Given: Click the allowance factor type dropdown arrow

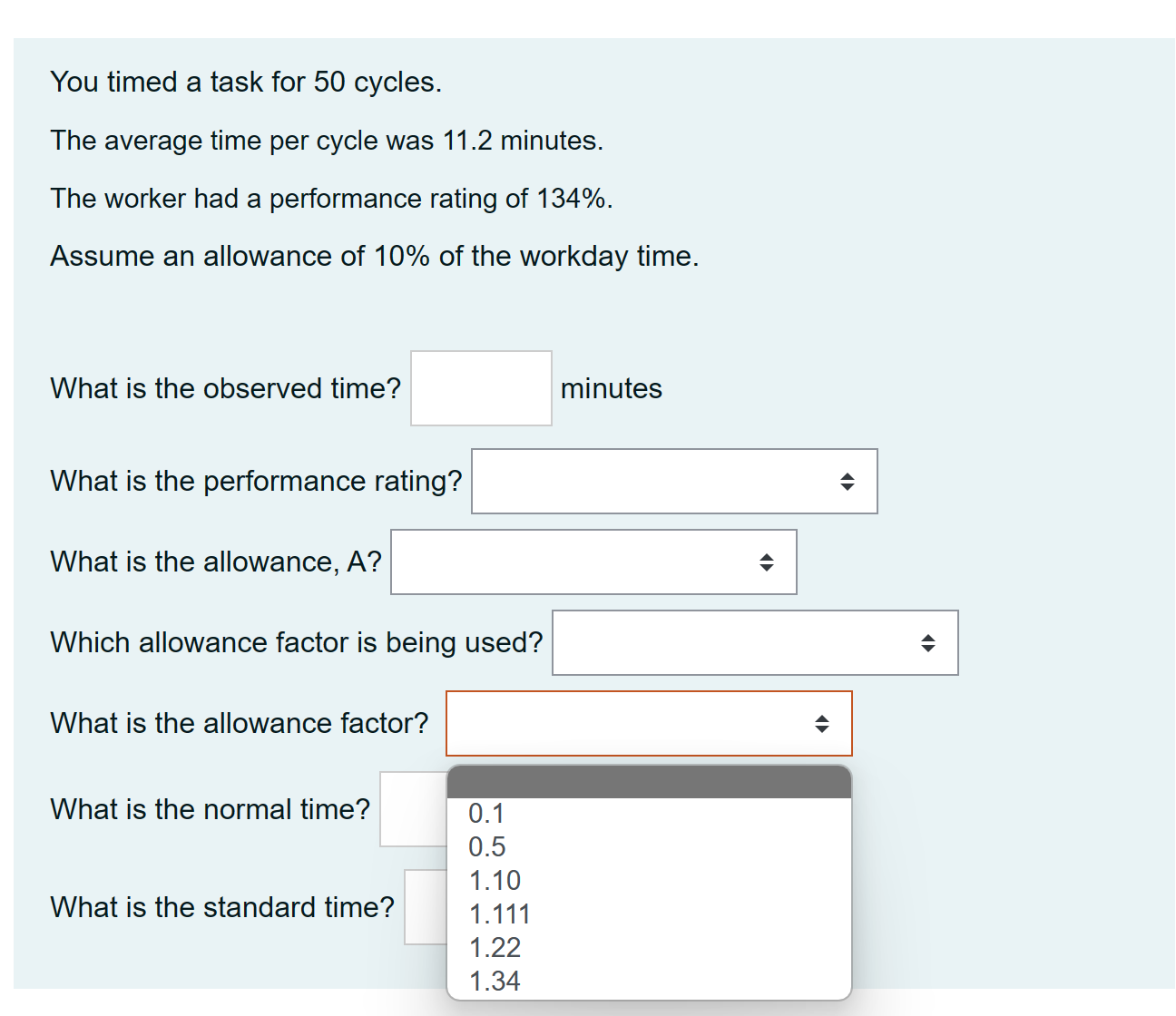Looking at the screenshot, I should pyautogui.click(x=928, y=643).
